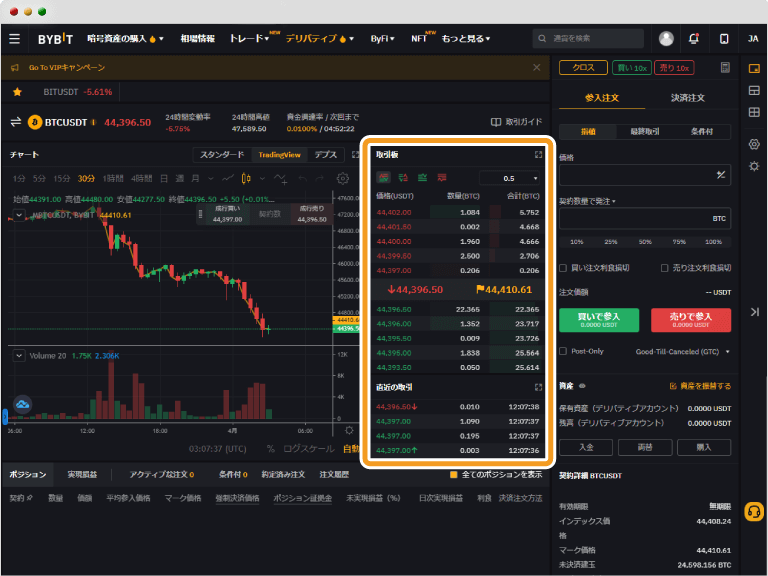Open the mobile app download icon
Screen dimensions: 768x576
click(x=724, y=39)
